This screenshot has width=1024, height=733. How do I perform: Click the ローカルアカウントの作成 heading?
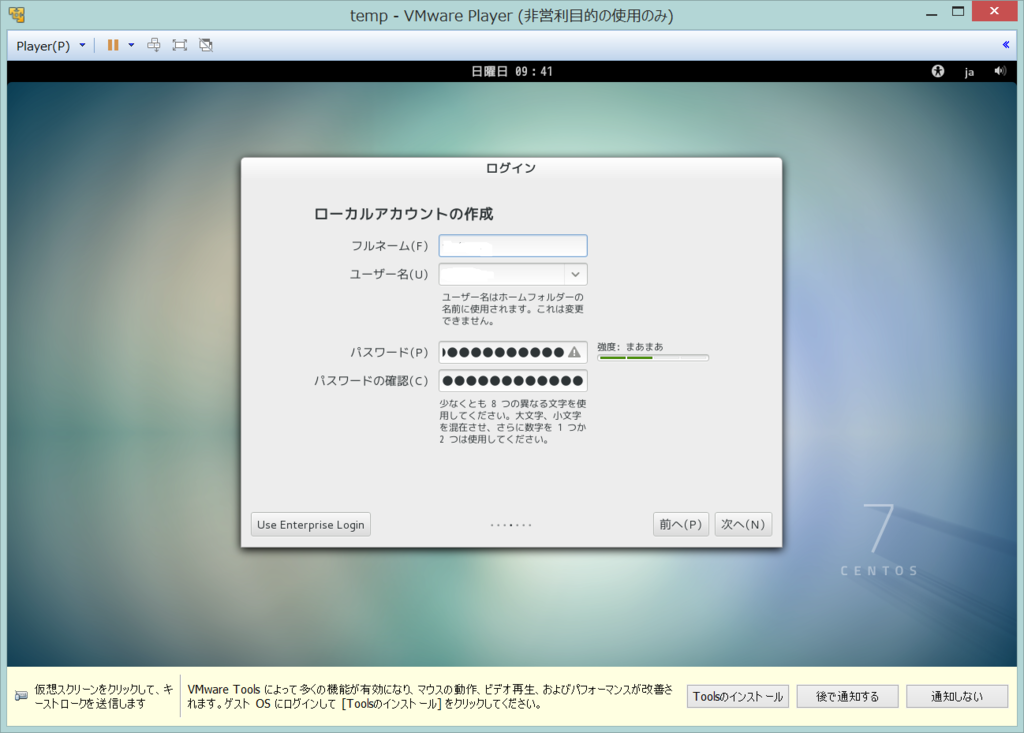tap(404, 214)
